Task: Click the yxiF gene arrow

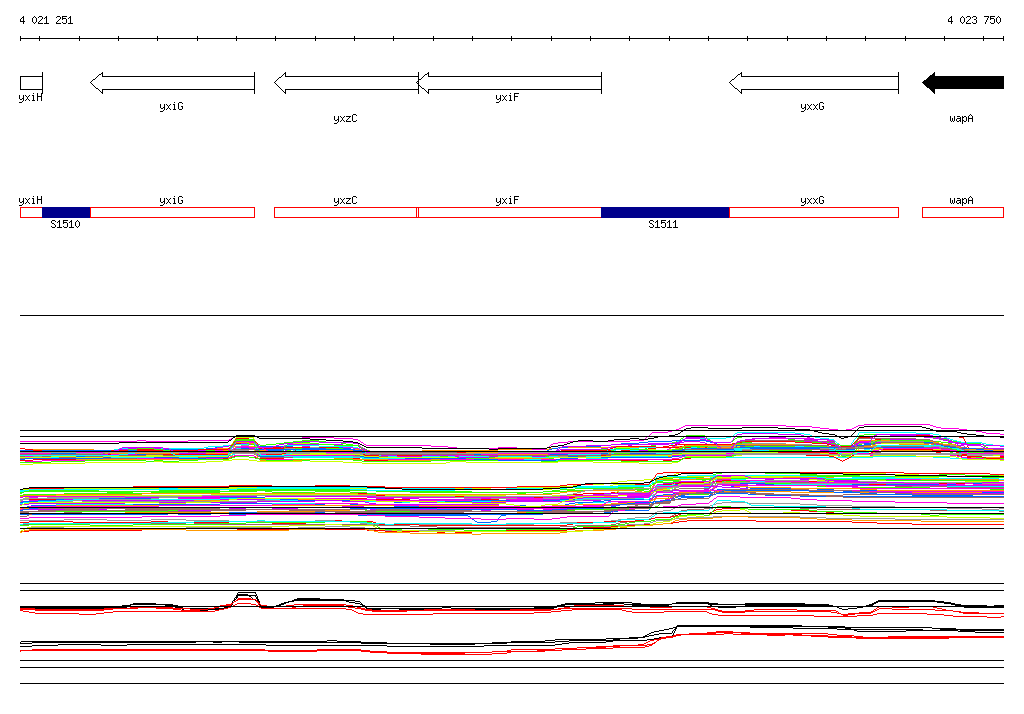Action: (509, 83)
